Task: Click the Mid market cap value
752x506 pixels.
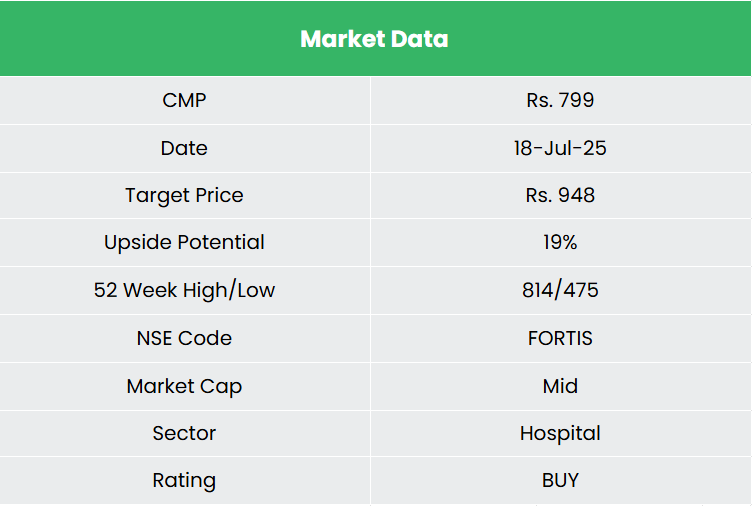Action: [560, 386]
